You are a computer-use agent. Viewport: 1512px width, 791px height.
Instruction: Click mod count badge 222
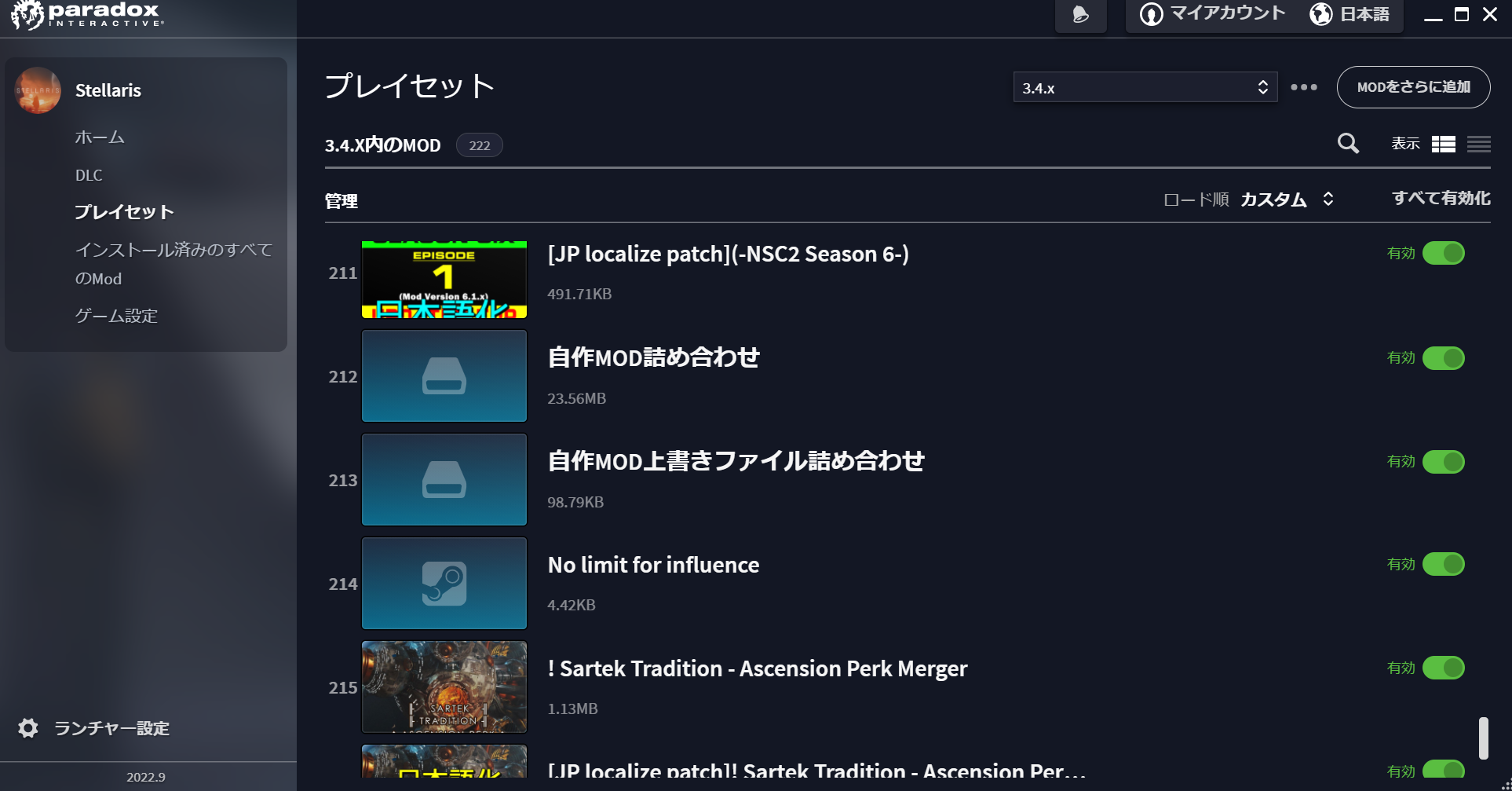click(x=480, y=145)
